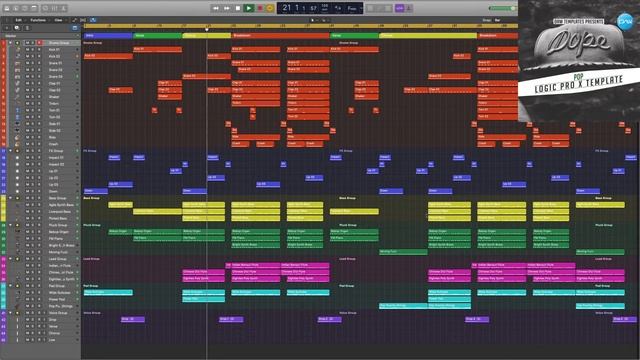The height and width of the screenshot is (360, 640).
Task: Collapse the Pad Group track stack
Action: [10, 286]
